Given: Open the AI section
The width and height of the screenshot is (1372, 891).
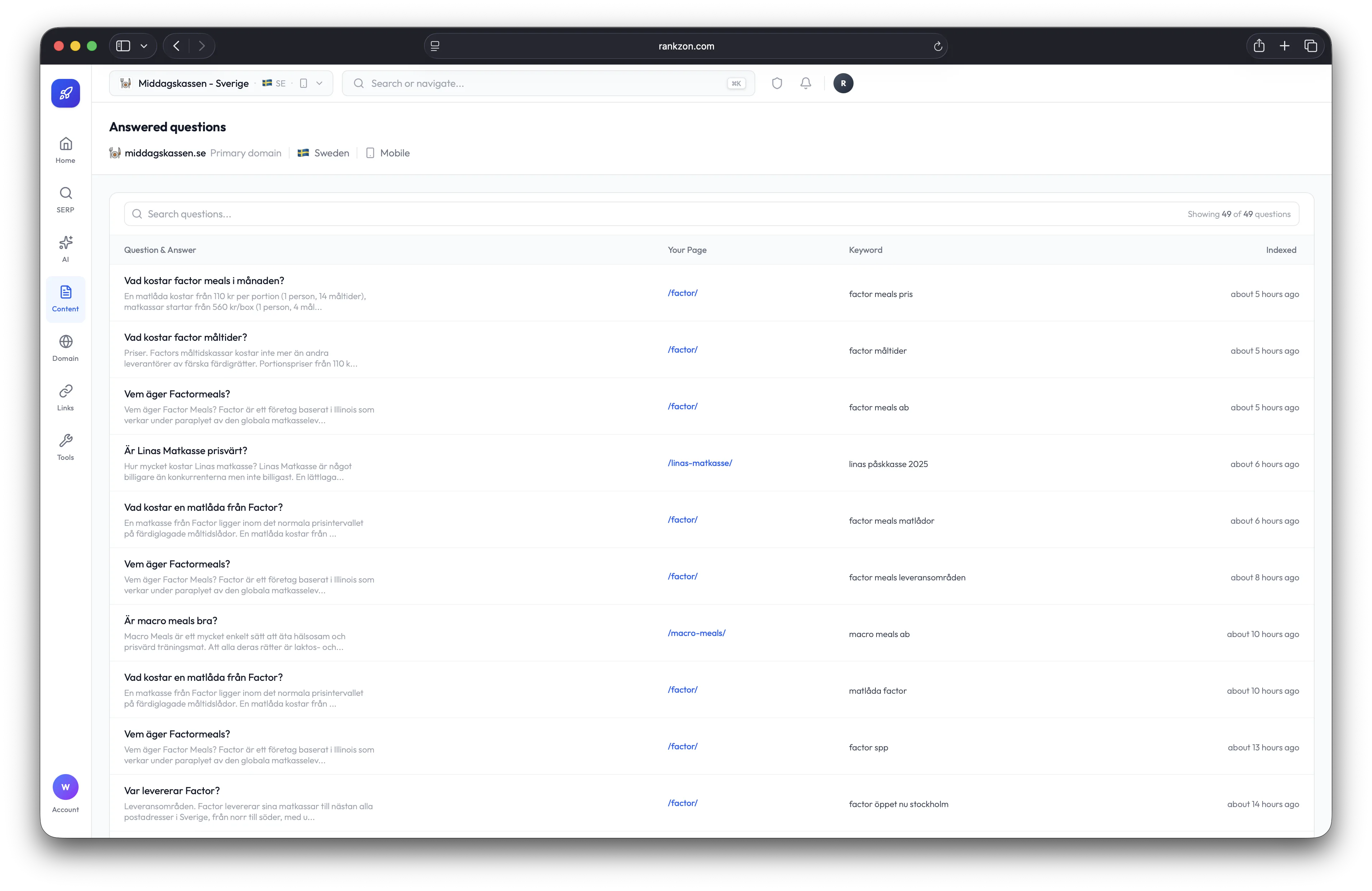Looking at the screenshot, I should [x=66, y=249].
